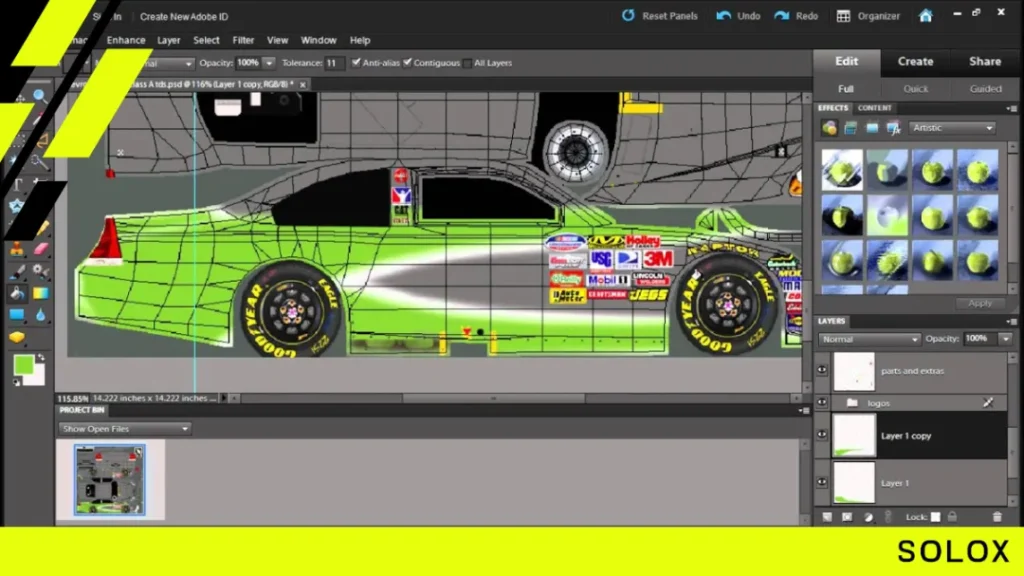
Task: Hide the Layer 1 copy layer
Action: [822, 435]
